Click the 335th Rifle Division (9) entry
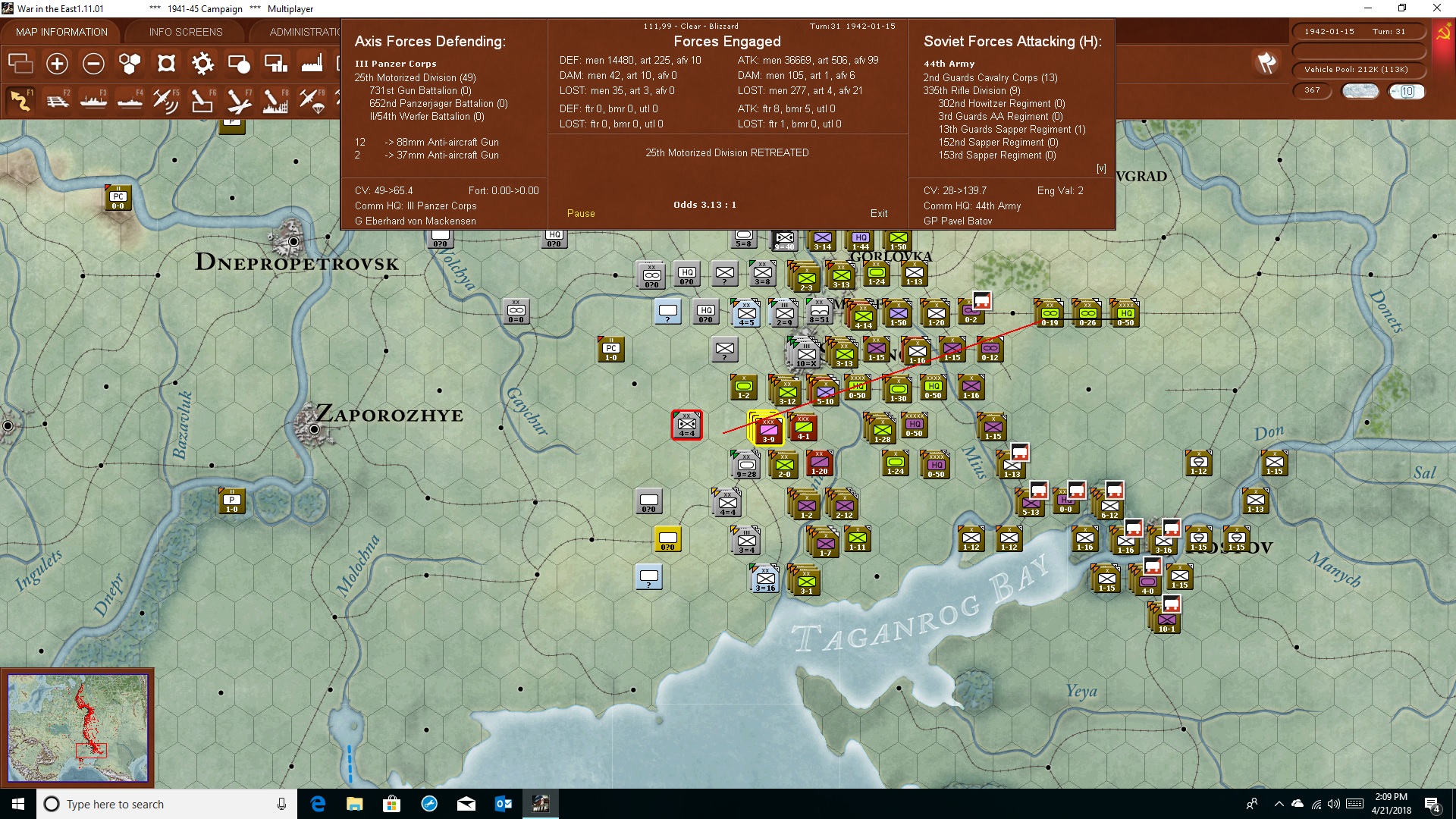 pyautogui.click(x=972, y=91)
